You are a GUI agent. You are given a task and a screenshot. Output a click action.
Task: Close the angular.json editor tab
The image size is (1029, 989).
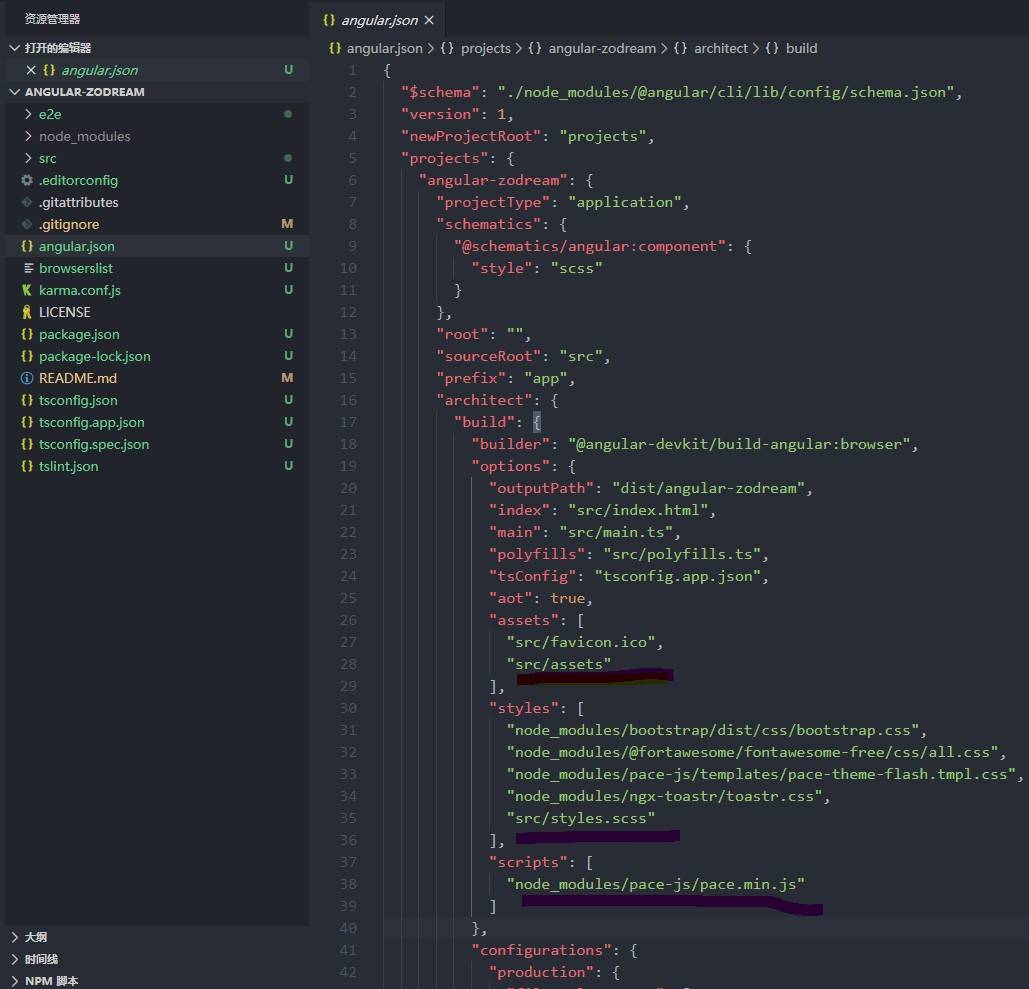[429, 20]
